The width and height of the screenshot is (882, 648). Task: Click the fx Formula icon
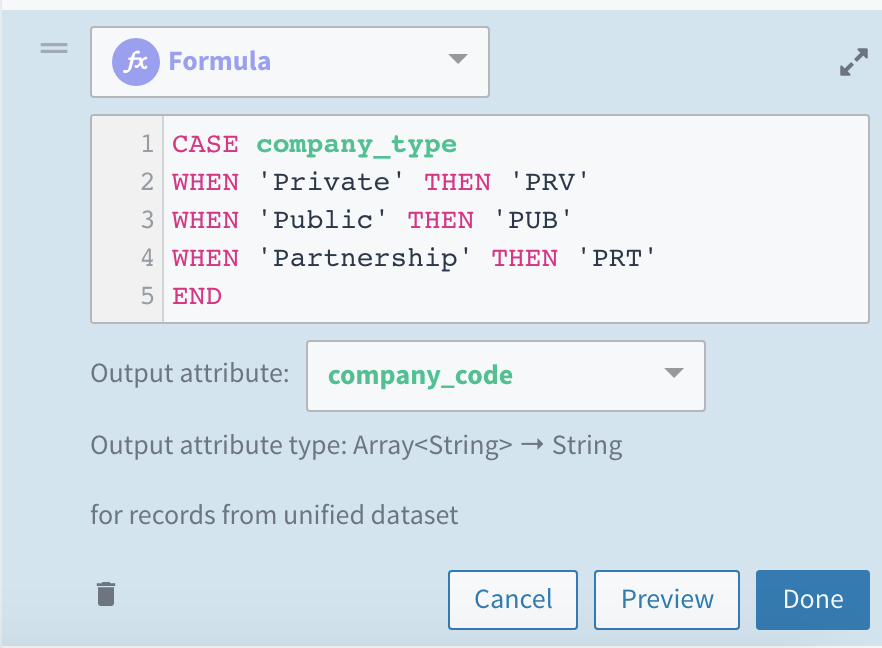pyautogui.click(x=138, y=61)
